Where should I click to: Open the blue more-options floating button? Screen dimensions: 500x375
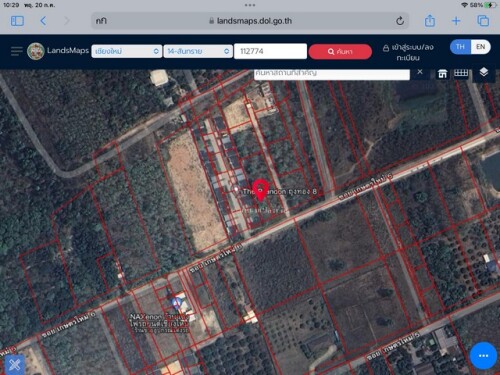tap(483, 356)
